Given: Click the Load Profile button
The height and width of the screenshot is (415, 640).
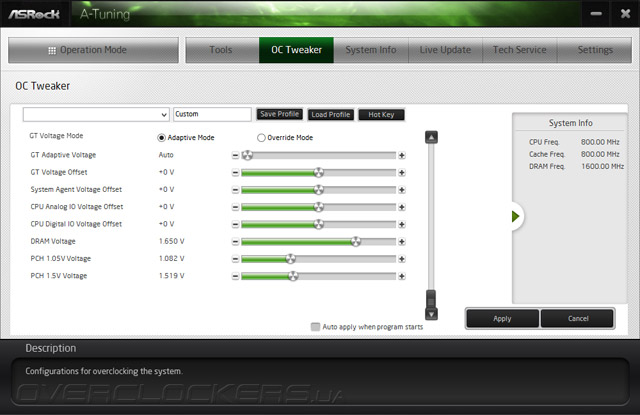Looking at the screenshot, I should tap(331, 115).
